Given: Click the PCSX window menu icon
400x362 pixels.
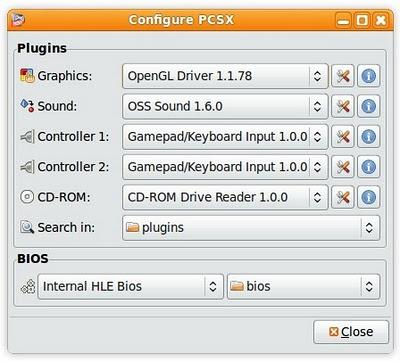Looking at the screenshot, I should click(18, 20).
